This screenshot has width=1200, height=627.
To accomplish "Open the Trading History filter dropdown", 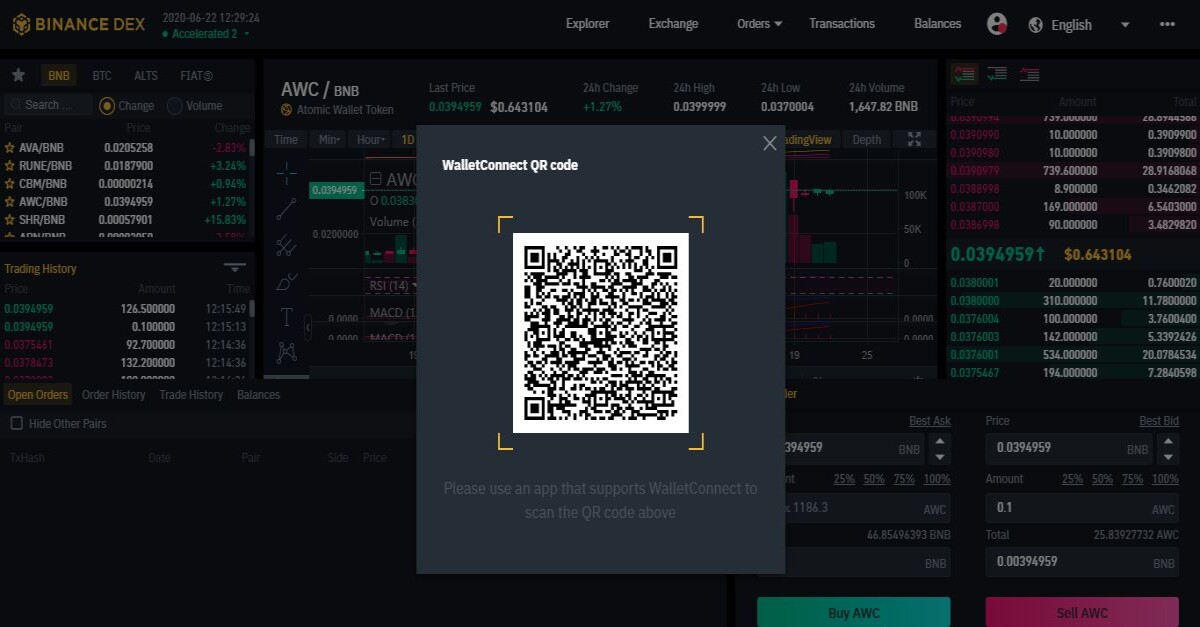I will click(x=235, y=268).
